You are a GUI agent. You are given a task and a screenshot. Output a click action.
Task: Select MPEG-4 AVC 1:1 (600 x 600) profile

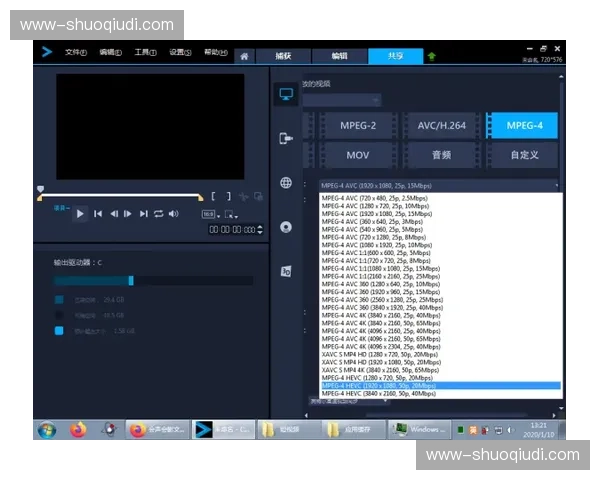[x=440, y=253]
